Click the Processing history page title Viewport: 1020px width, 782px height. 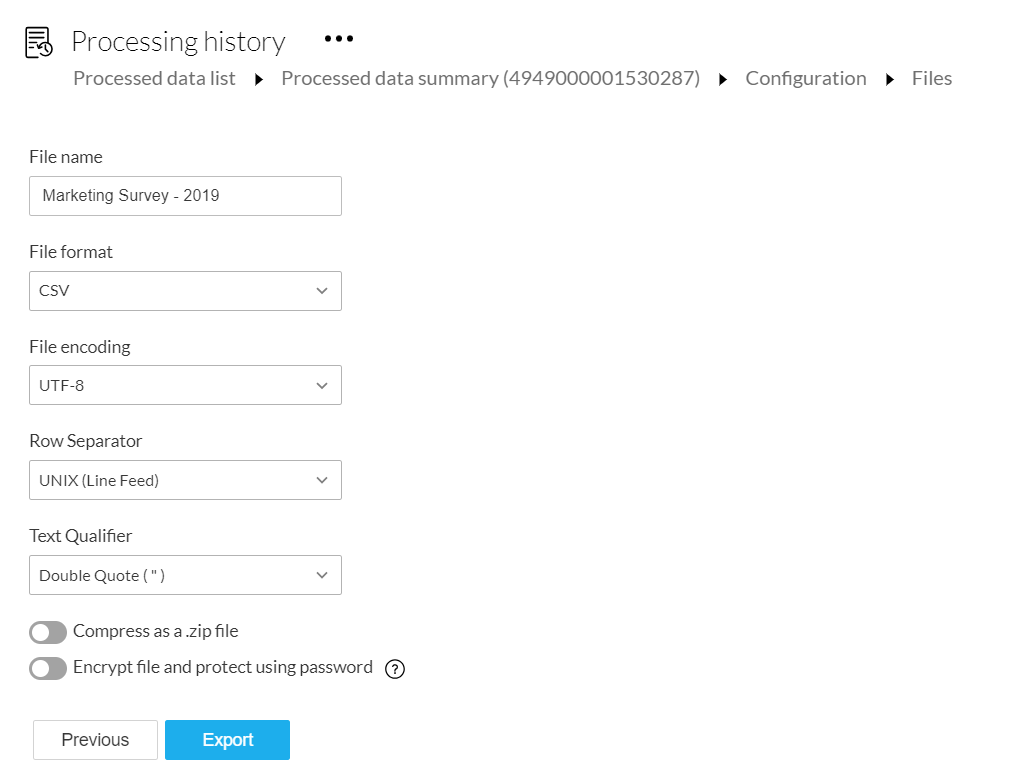point(178,42)
